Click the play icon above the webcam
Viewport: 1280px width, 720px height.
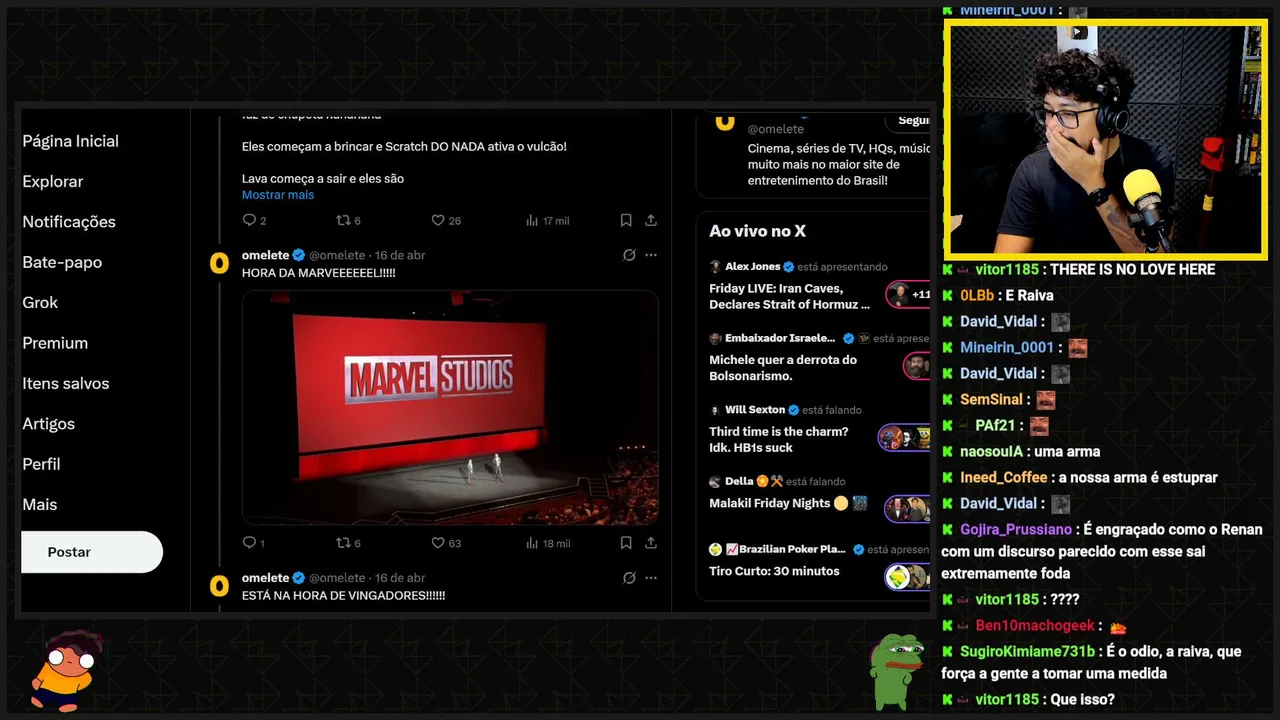1078,32
